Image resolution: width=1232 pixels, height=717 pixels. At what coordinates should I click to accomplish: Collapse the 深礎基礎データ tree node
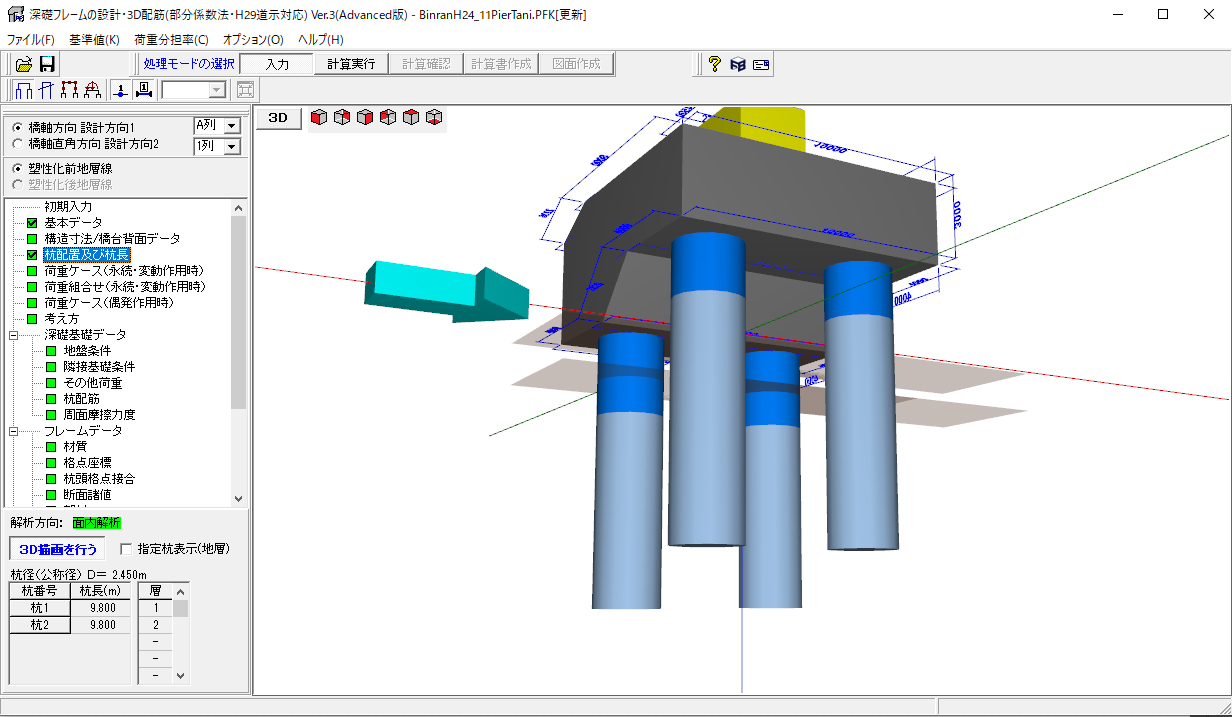point(15,335)
